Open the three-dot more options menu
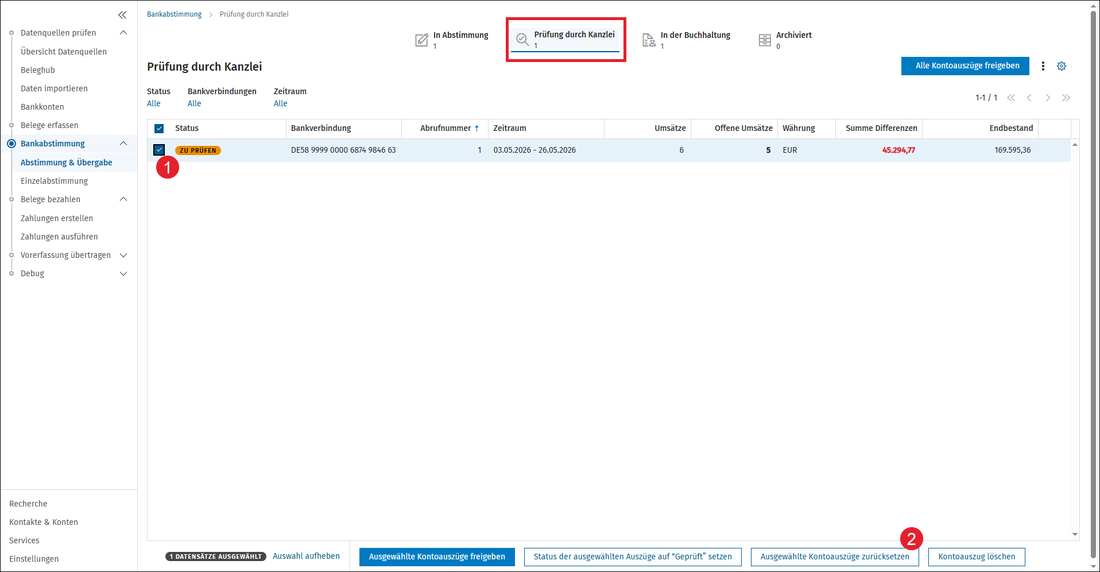Viewport: 1100px width, 572px height. coord(1042,66)
